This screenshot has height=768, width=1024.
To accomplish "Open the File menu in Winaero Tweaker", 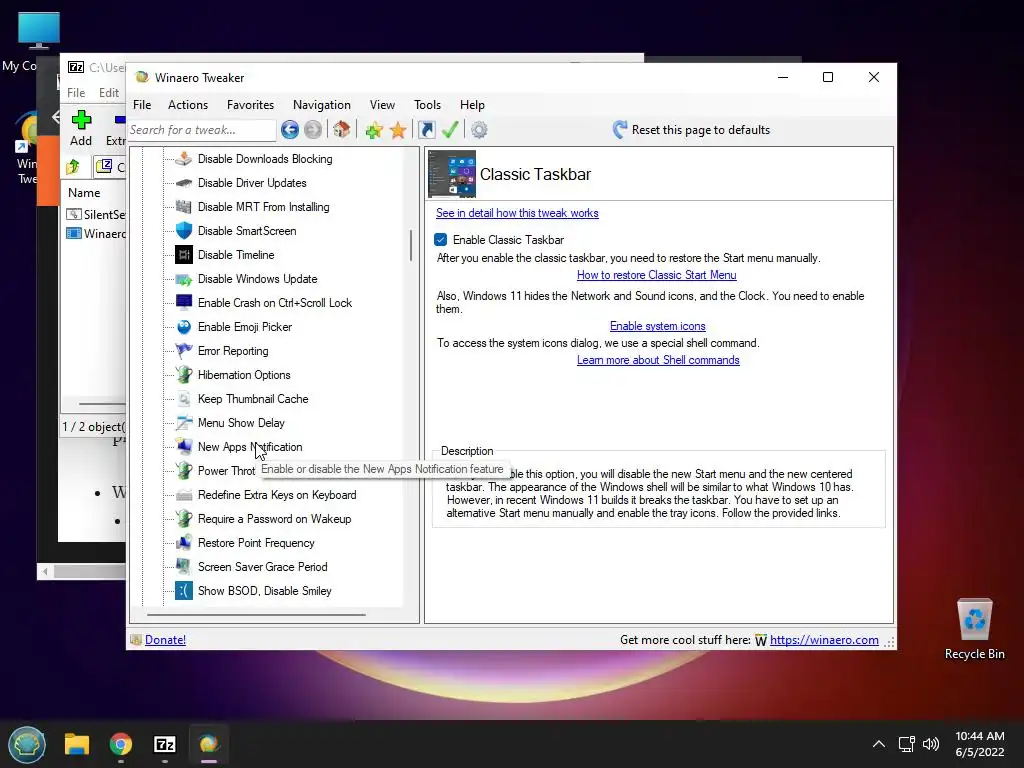I will pyautogui.click(x=142, y=104).
